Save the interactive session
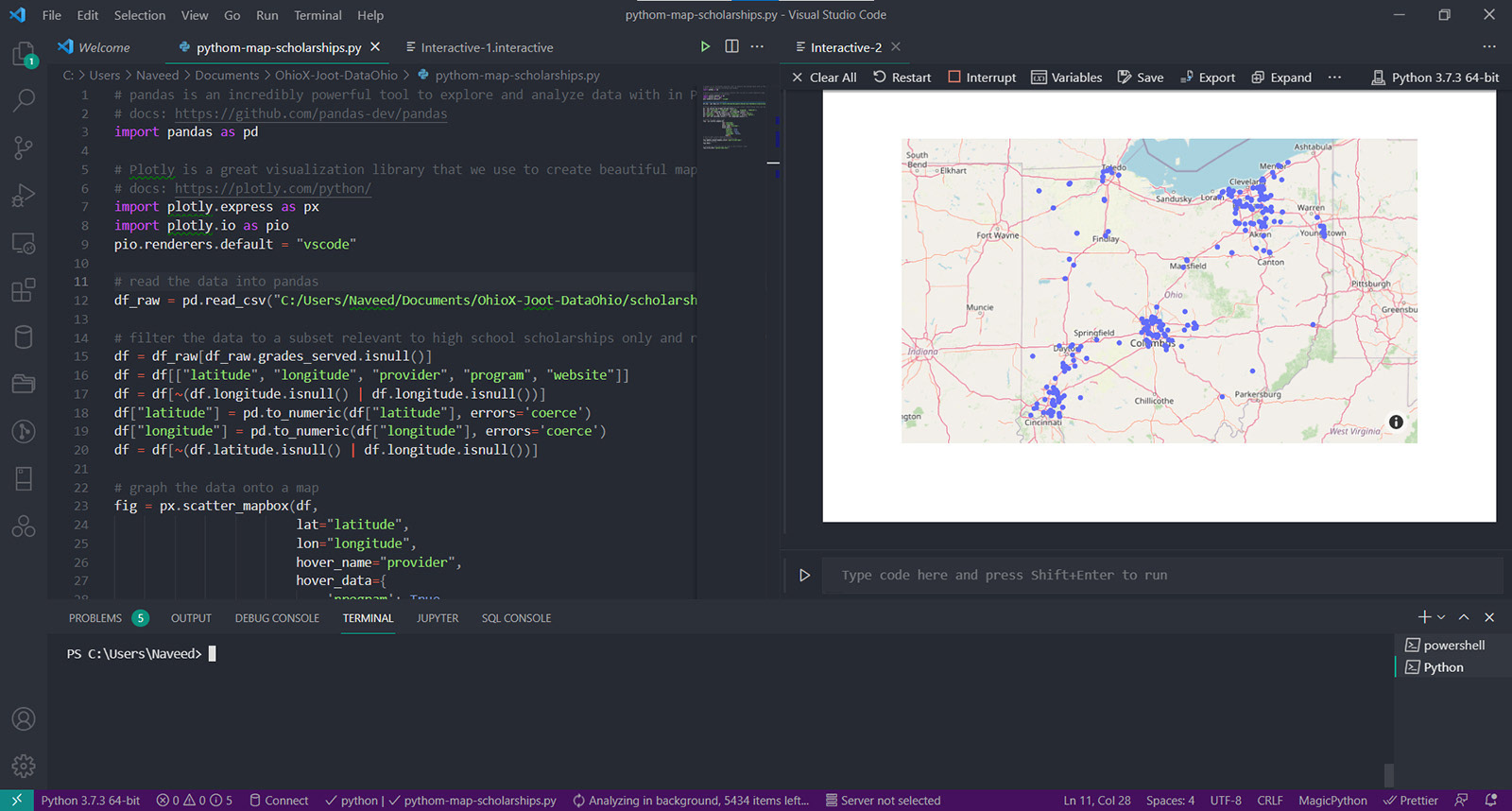This screenshot has width=1512, height=811. click(1141, 78)
